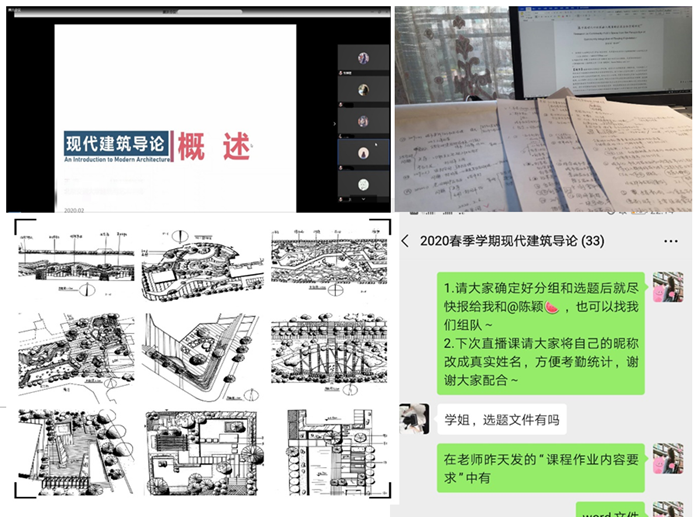Image resolution: width=700 pixels, height=517 pixels.
Task: Open the center corner-plaza plan sketch
Action: tap(202, 357)
